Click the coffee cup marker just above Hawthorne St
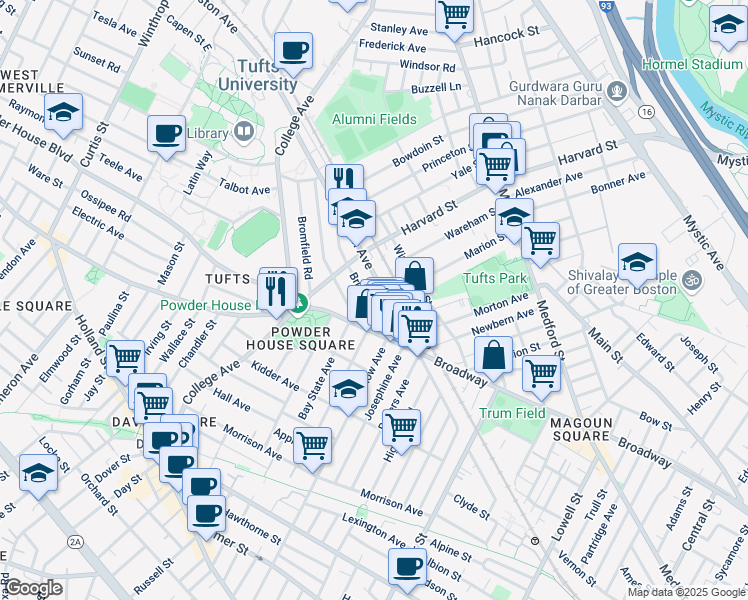This screenshot has width=748, height=600. pyautogui.click(x=207, y=515)
